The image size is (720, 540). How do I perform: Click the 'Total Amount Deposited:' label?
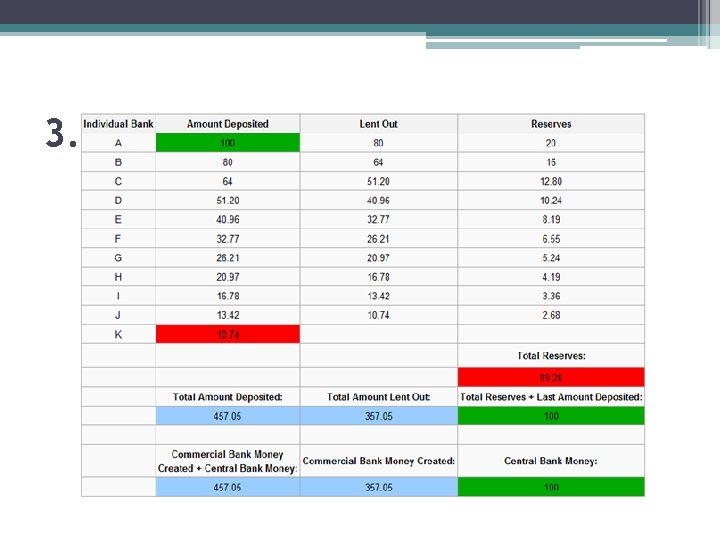point(228,397)
